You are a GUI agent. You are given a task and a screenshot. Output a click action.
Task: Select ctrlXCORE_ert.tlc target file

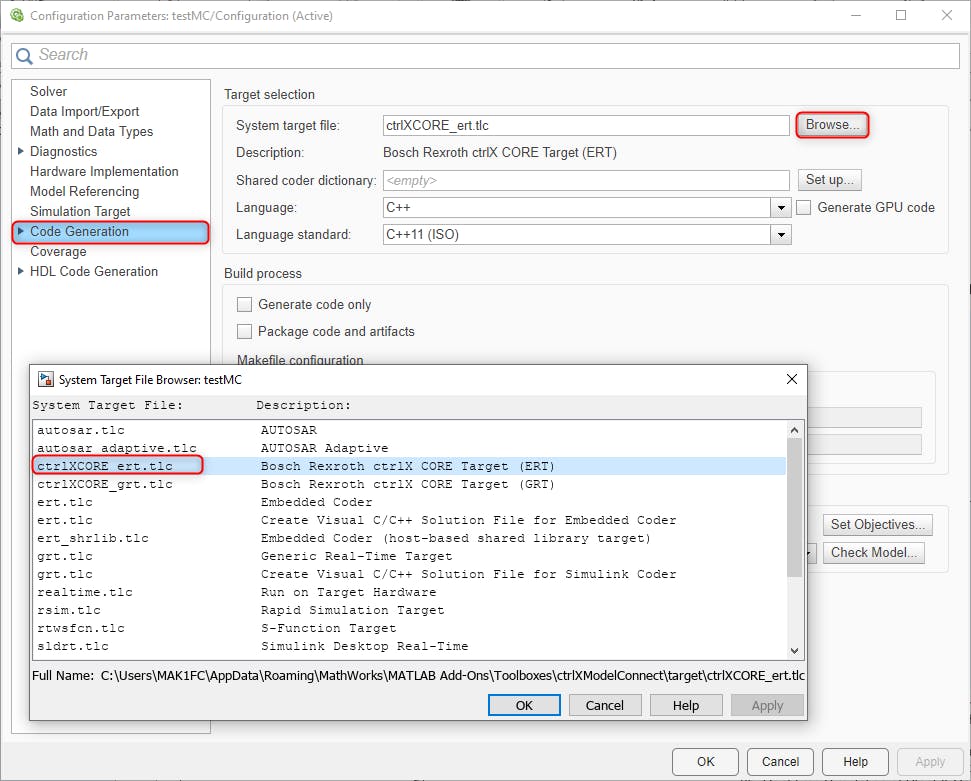(410, 466)
